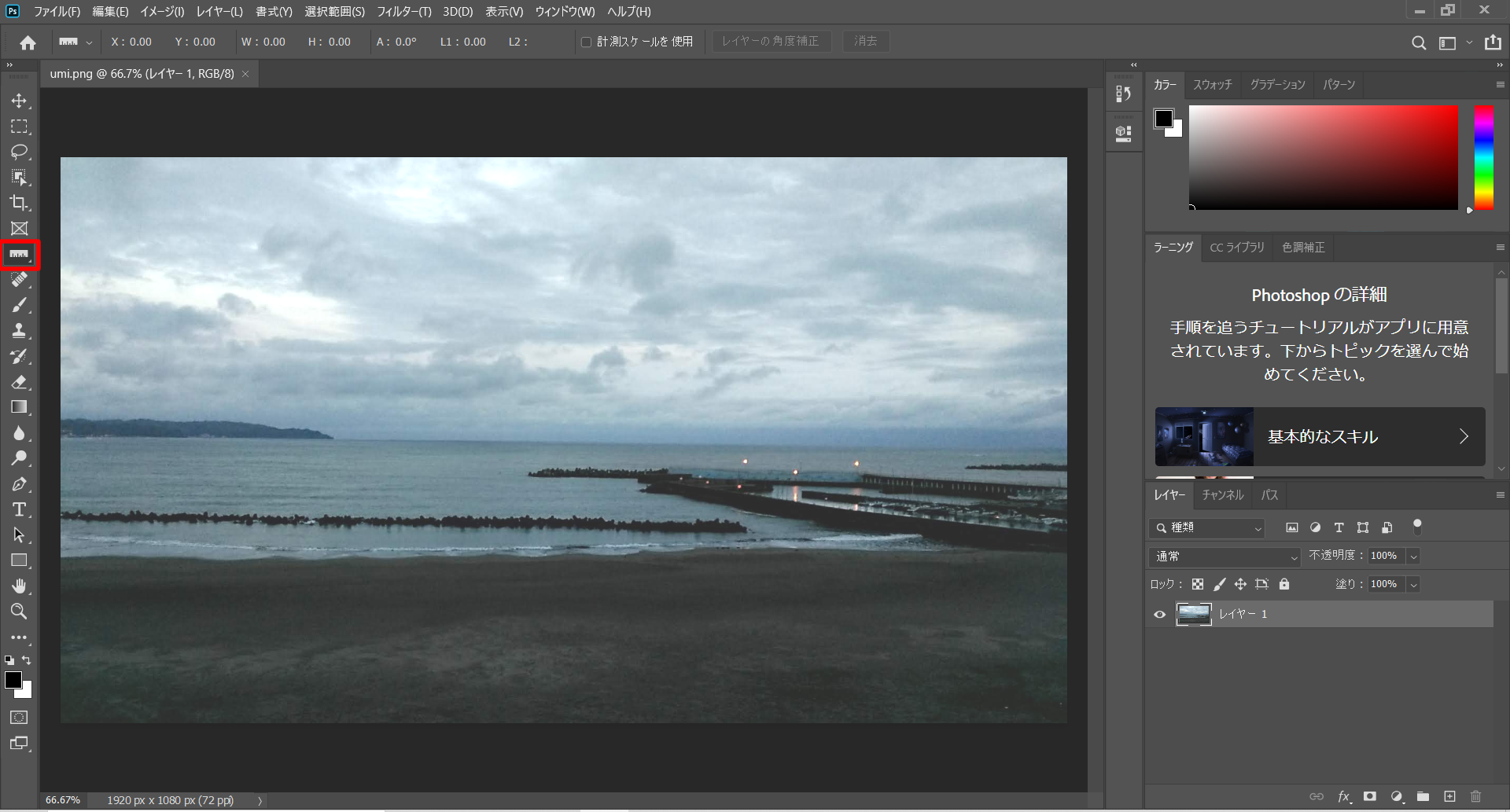Select the Dodge tool
The height and width of the screenshot is (812, 1510).
(20, 458)
